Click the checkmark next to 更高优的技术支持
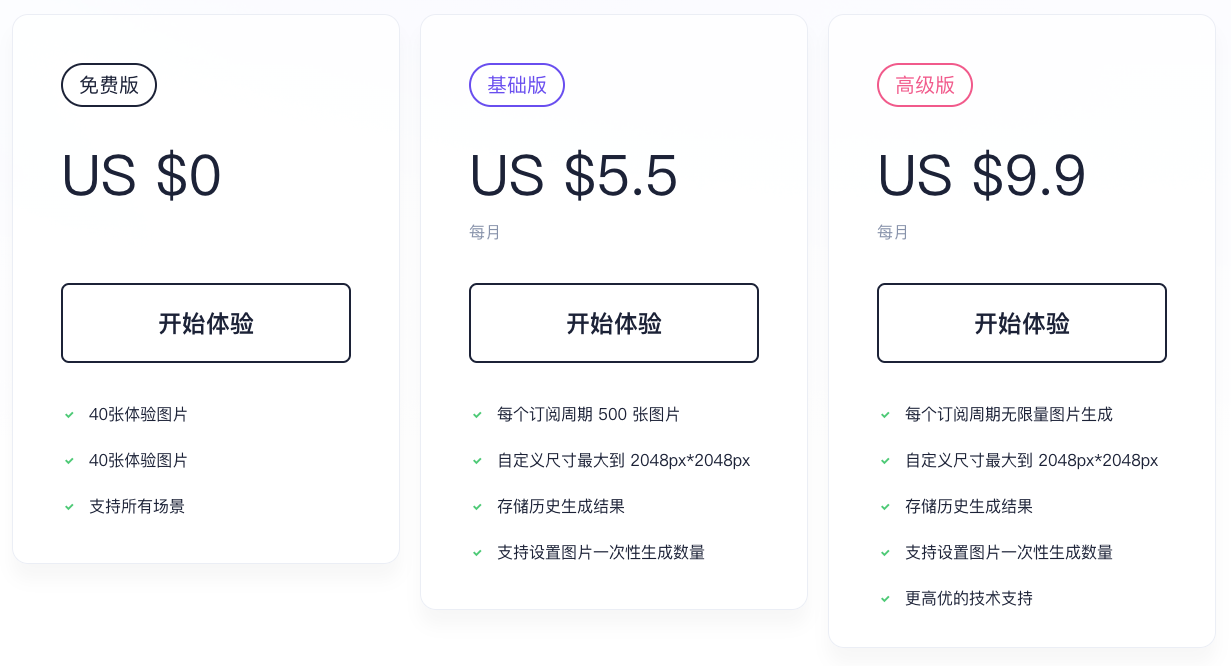 885,599
